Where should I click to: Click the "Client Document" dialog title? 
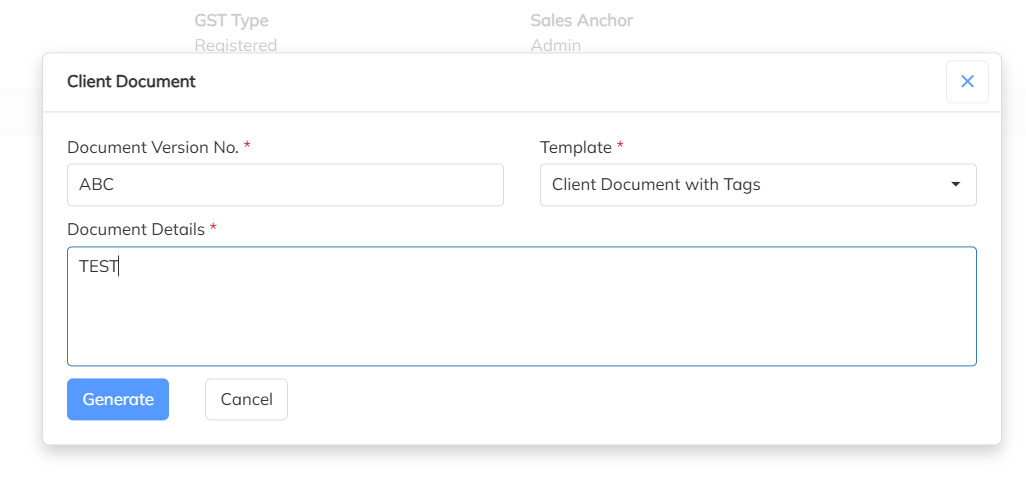[x=131, y=82]
